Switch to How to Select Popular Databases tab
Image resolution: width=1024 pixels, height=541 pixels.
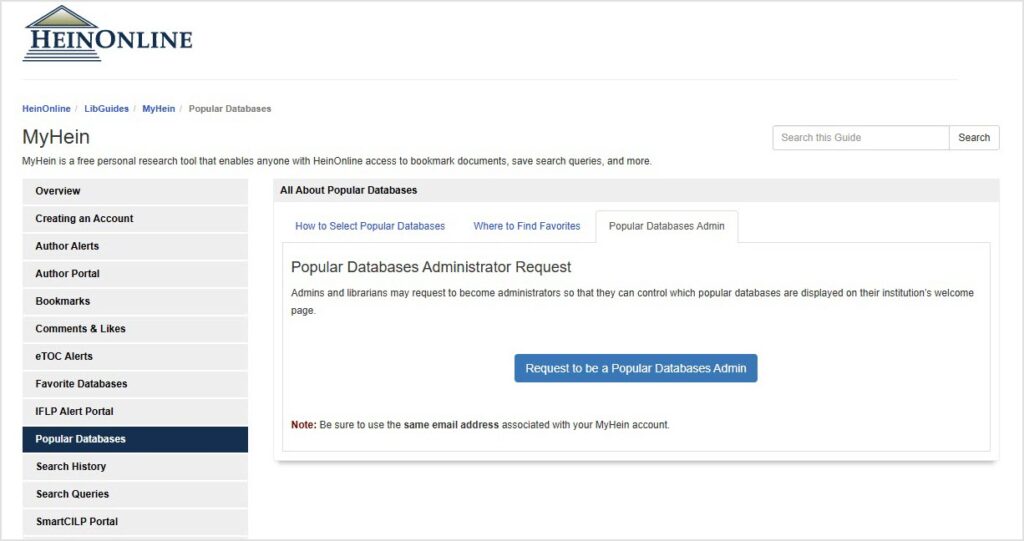coord(370,226)
